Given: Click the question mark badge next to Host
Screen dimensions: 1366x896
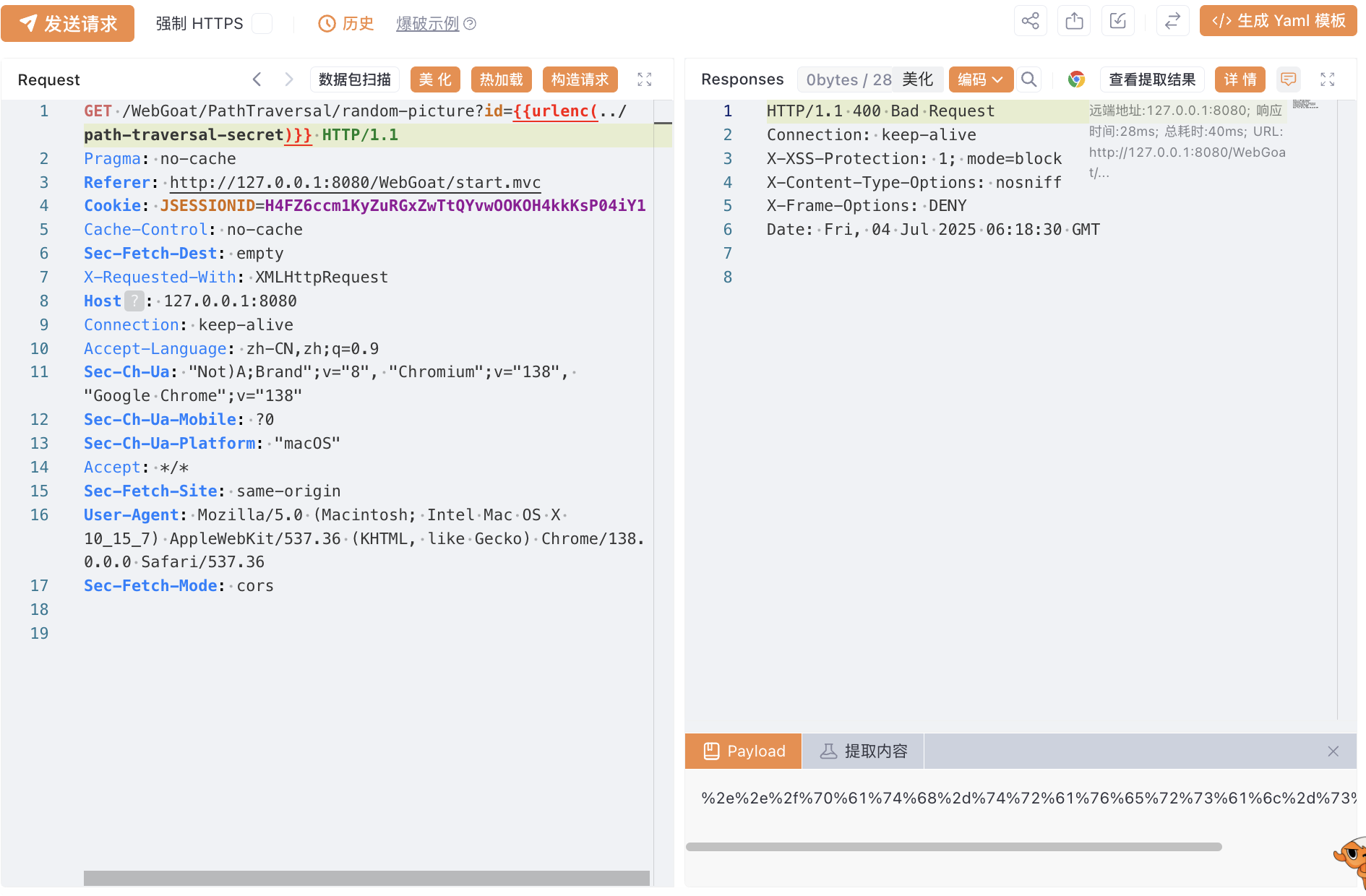Looking at the screenshot, I should tap(134, 301).
